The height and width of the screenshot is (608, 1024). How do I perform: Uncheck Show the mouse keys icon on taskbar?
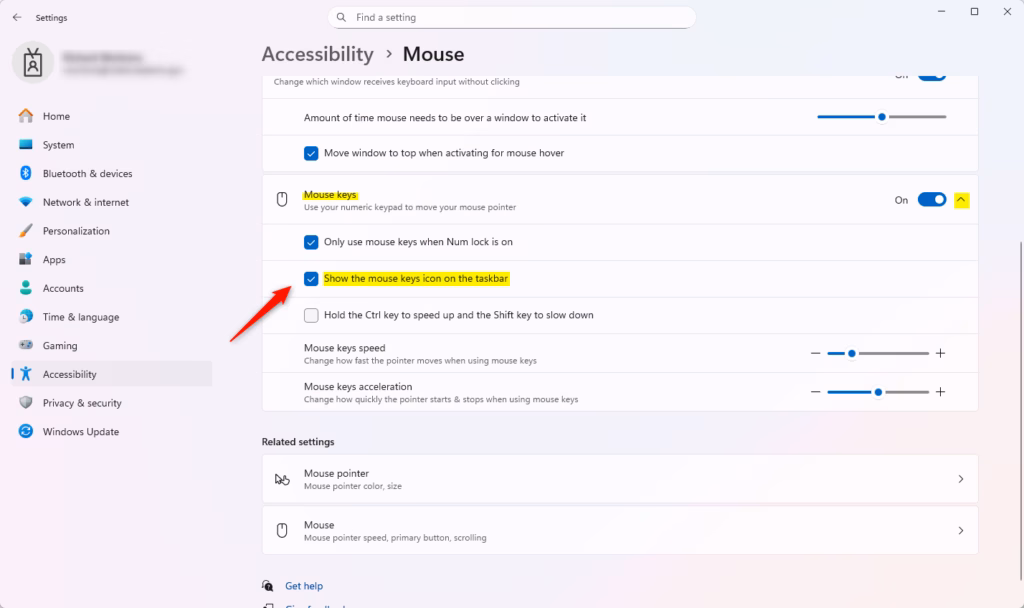tap(311, 279)
